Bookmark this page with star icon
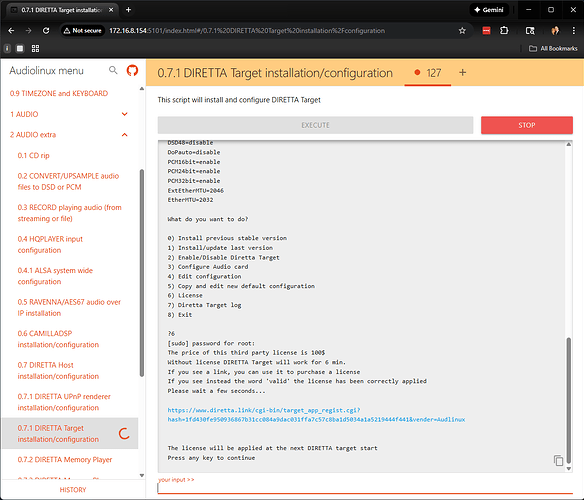584x500 pixels. pos(462,31)
